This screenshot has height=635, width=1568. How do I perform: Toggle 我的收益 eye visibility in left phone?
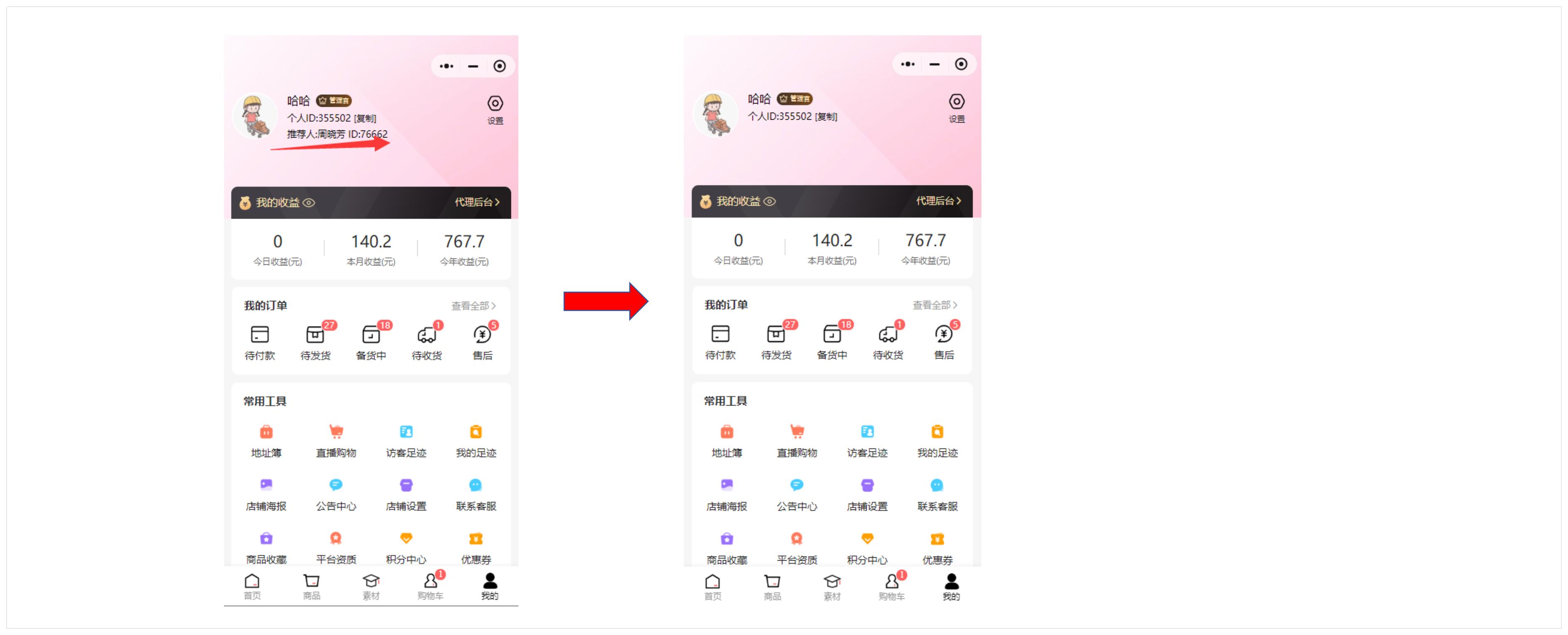click(x=308, y=202)
